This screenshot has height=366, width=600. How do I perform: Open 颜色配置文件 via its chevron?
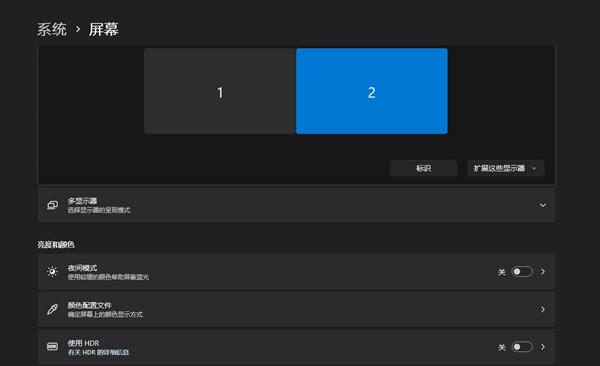coord(543,309)
